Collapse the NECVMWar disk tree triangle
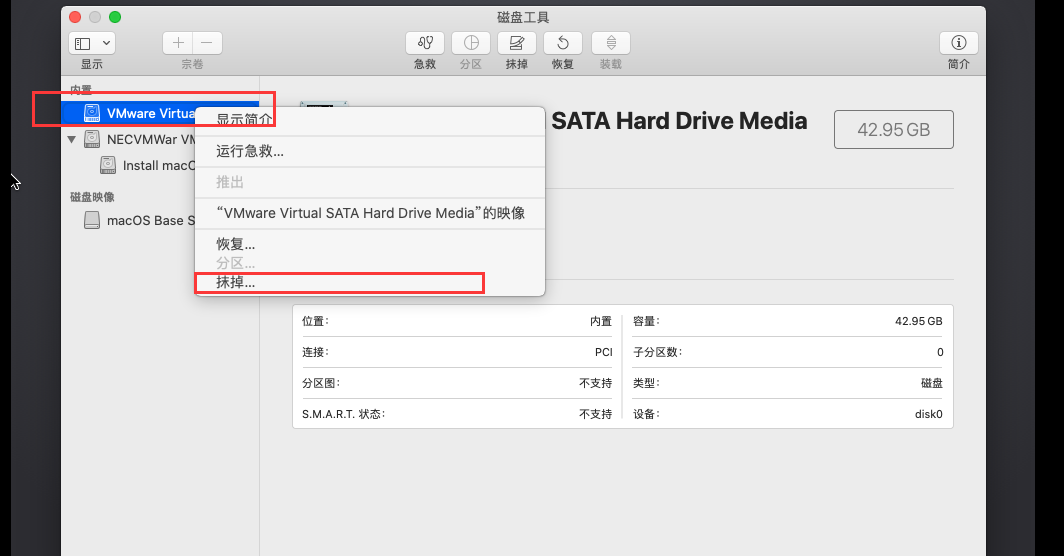 click(71, 139)
